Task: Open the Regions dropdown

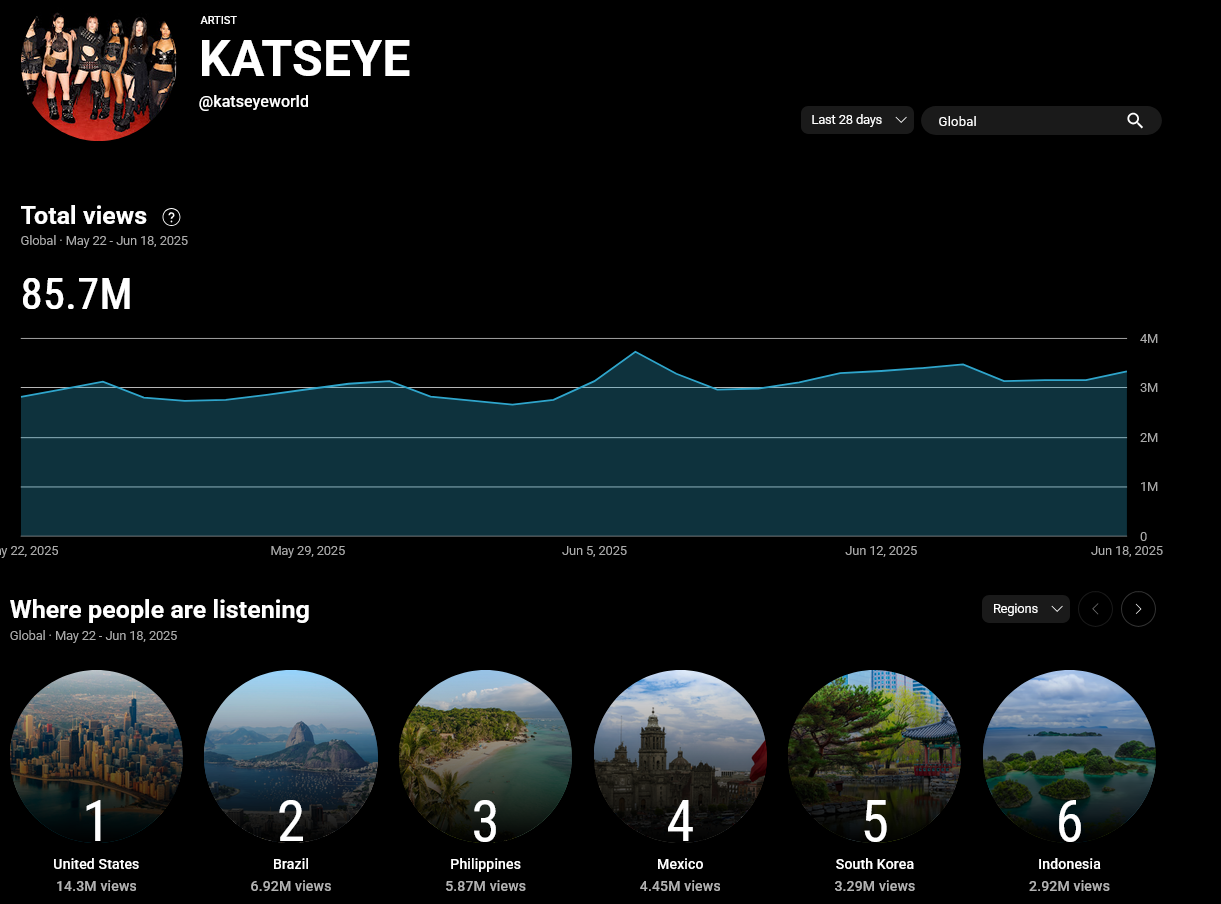Action: tap(1026, 609)
